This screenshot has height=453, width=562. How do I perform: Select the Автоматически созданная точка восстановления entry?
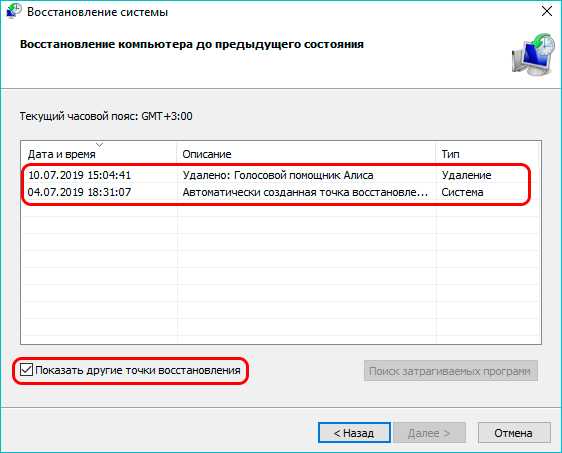(x=305, y=192)
